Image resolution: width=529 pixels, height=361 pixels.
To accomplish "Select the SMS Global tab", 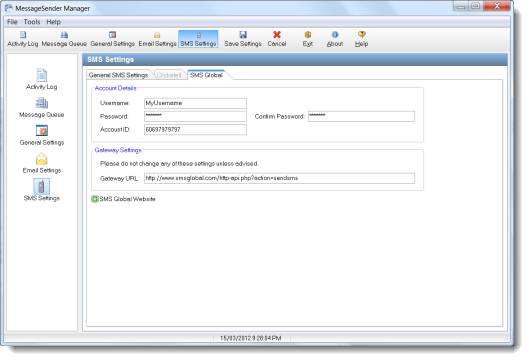I will (x=206, y=75).
